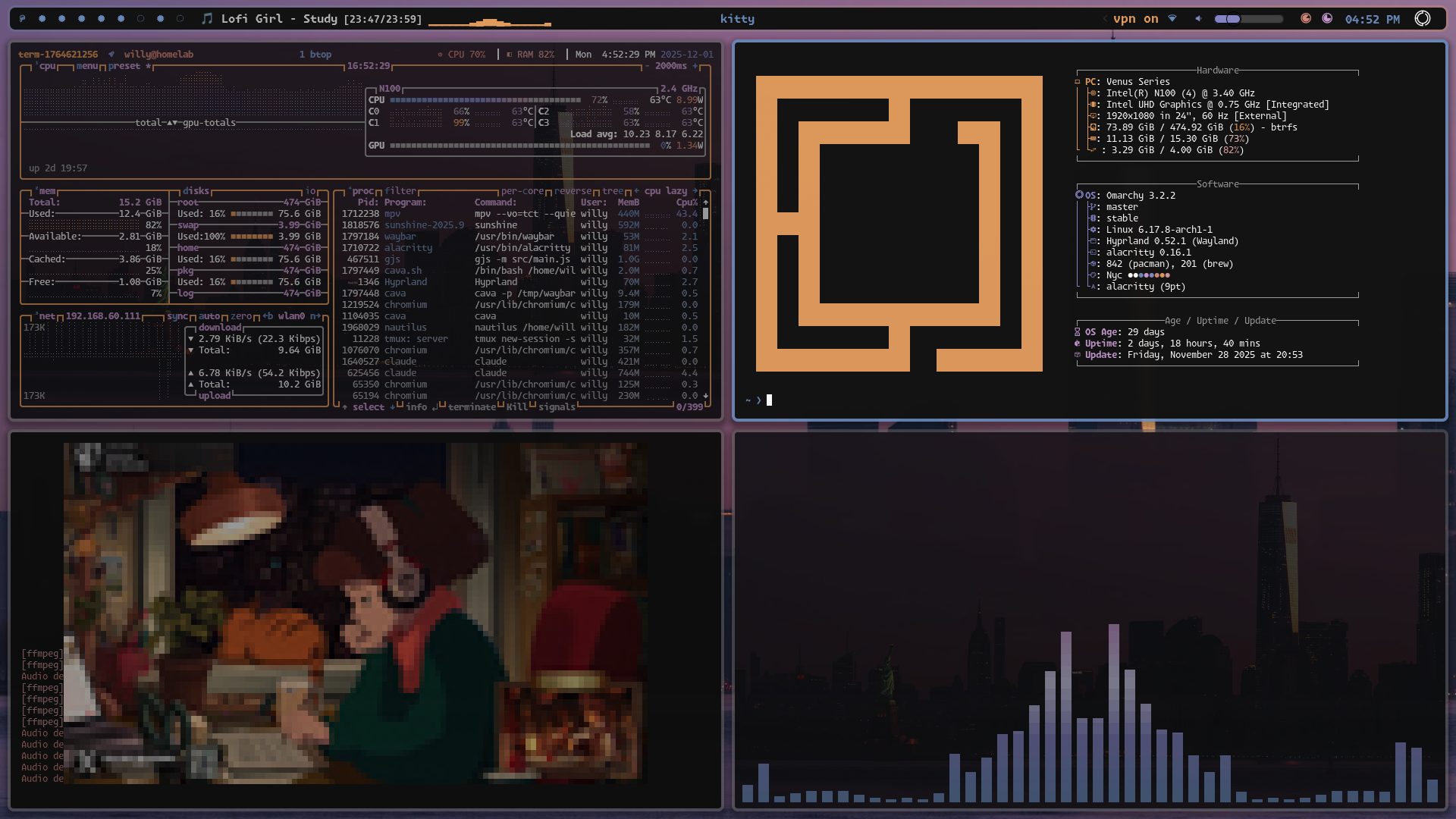Click the tmux RAM indicator icon
The image size is (1456, 819).
point(509,55)
